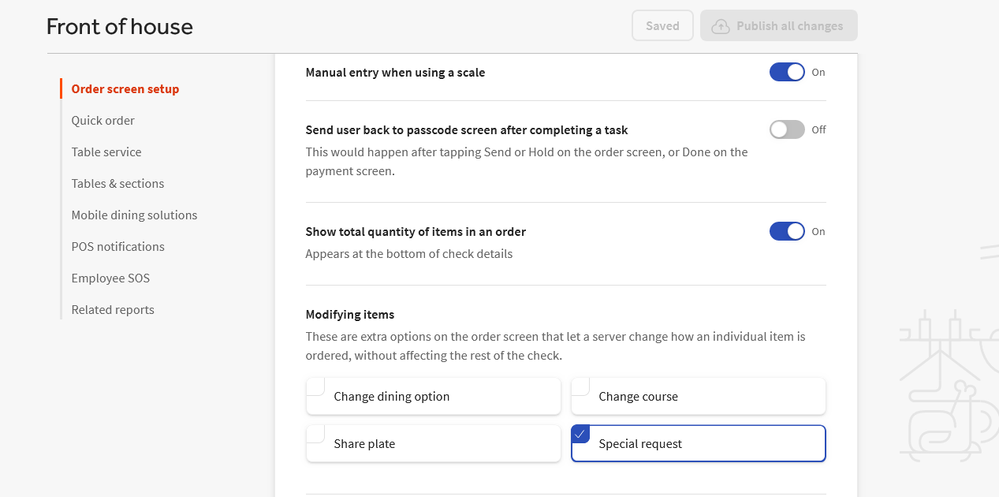The width and height of the screenshot is (999, 497).
Task: Tick the Share plate checkbox
Action: pos(316,434)
